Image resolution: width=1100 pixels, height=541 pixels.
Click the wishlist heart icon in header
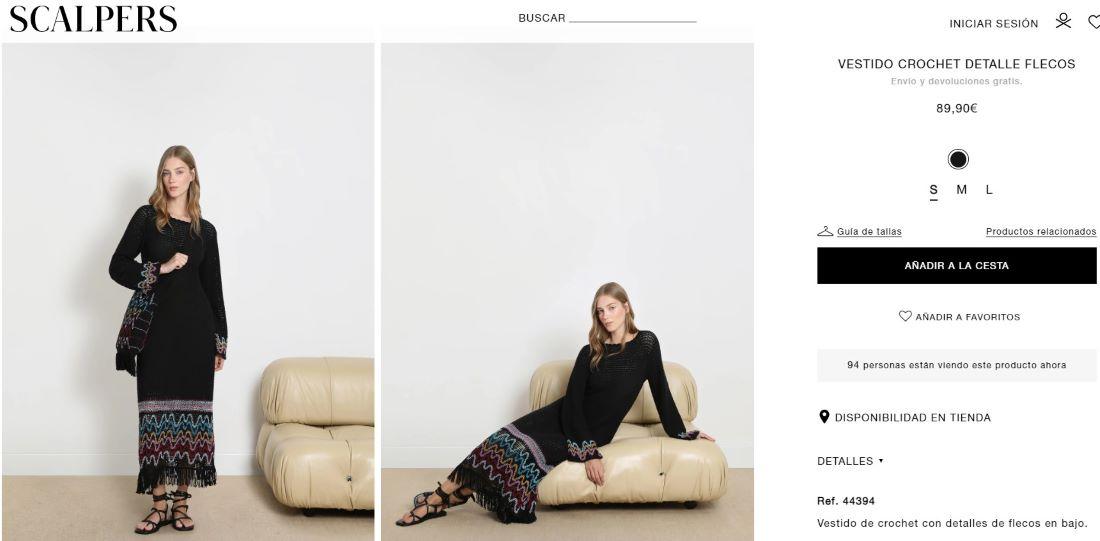(1094, 22)
